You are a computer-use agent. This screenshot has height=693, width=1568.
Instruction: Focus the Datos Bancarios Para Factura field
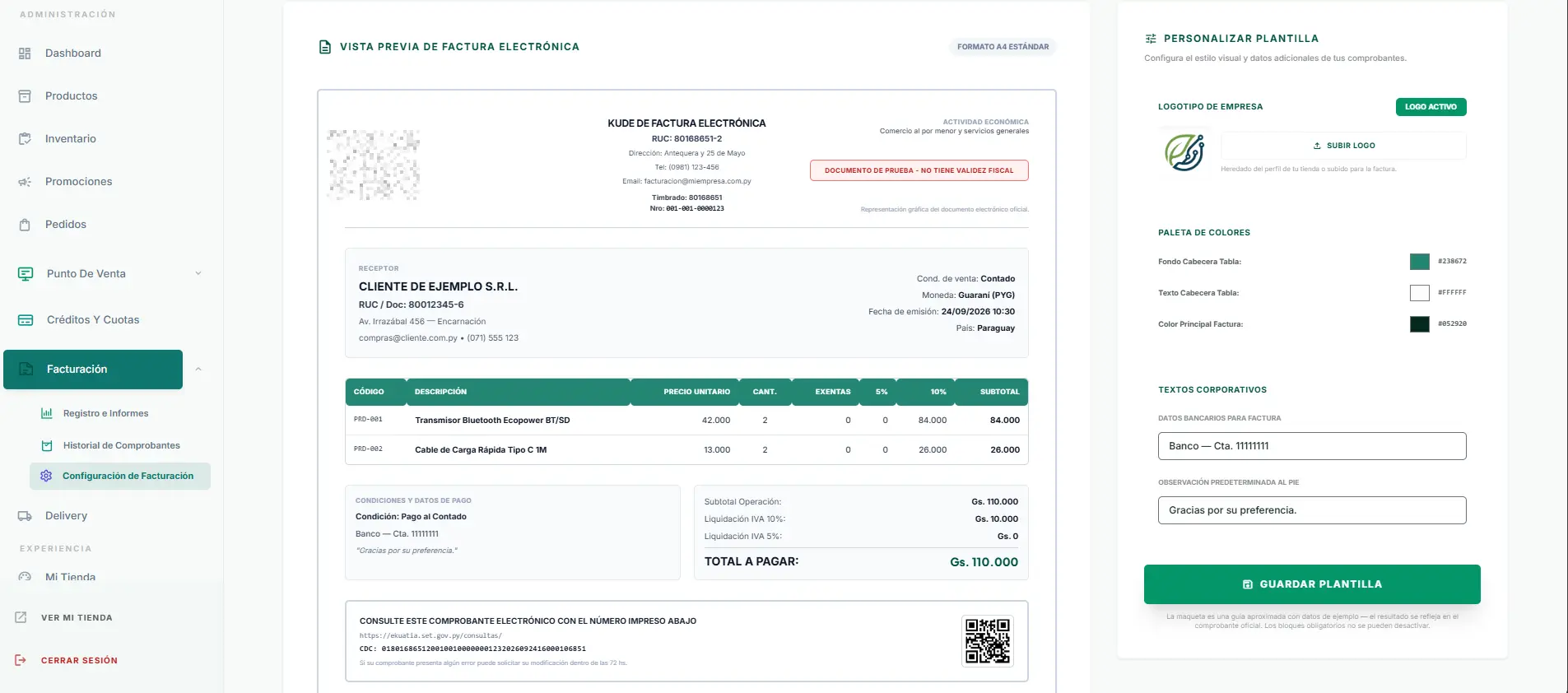pyautogui.click(x=1312, y=446)
